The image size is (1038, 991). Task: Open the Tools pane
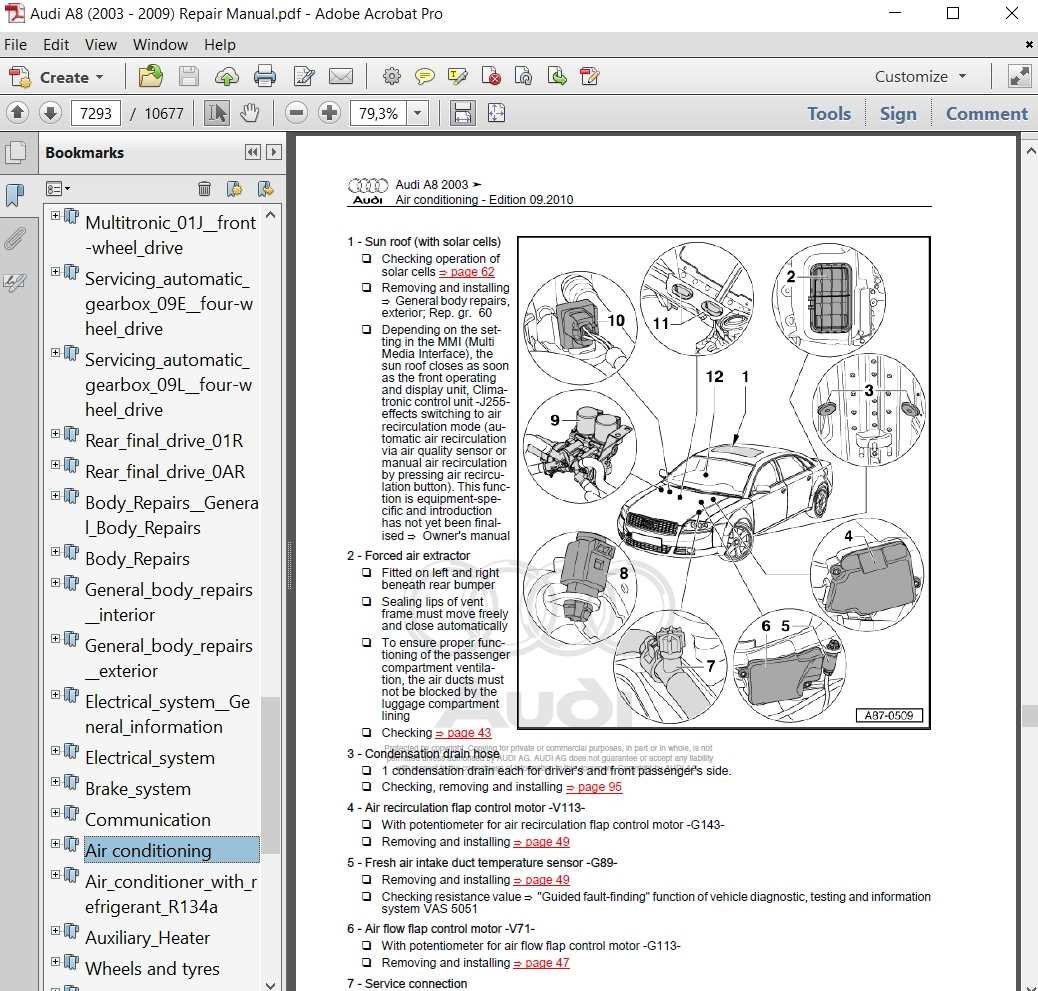tap(829, 113)
